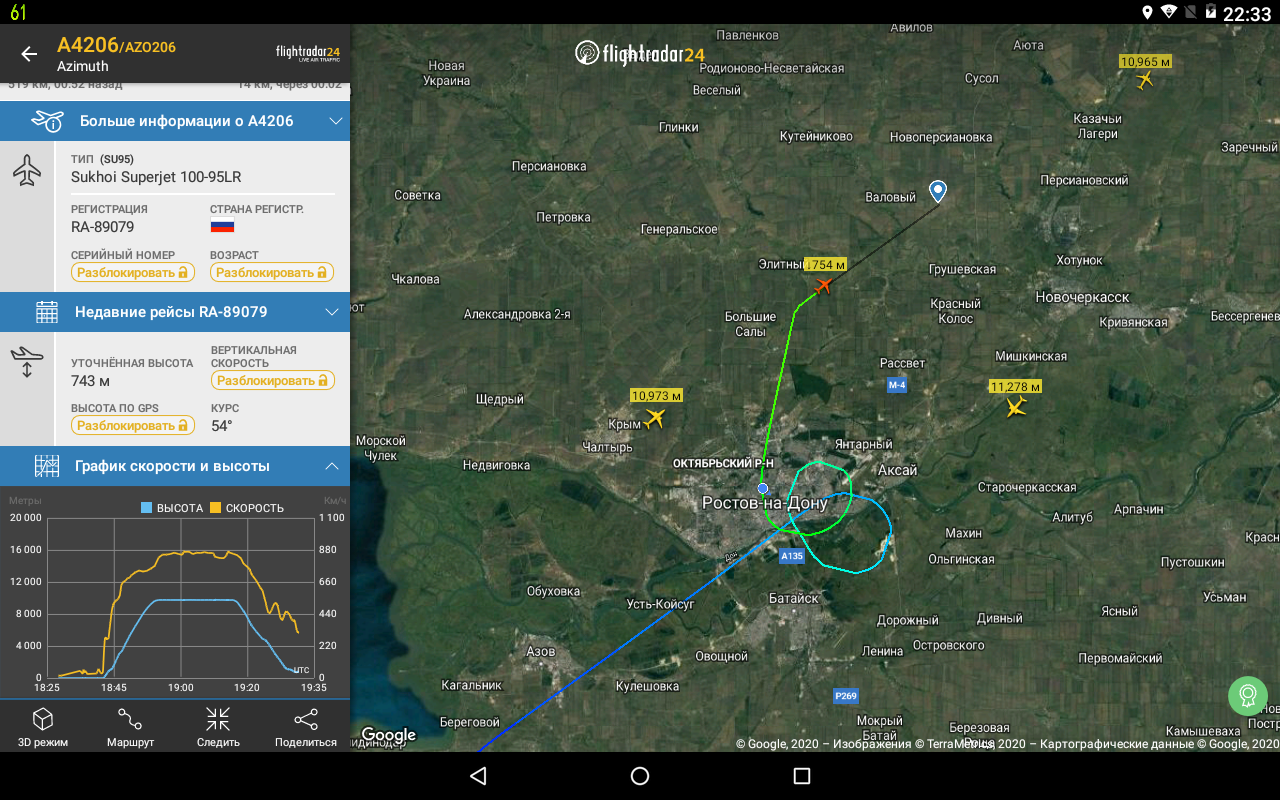
Task: Tap the Большие Салы village label
Action: coord(750,324)
